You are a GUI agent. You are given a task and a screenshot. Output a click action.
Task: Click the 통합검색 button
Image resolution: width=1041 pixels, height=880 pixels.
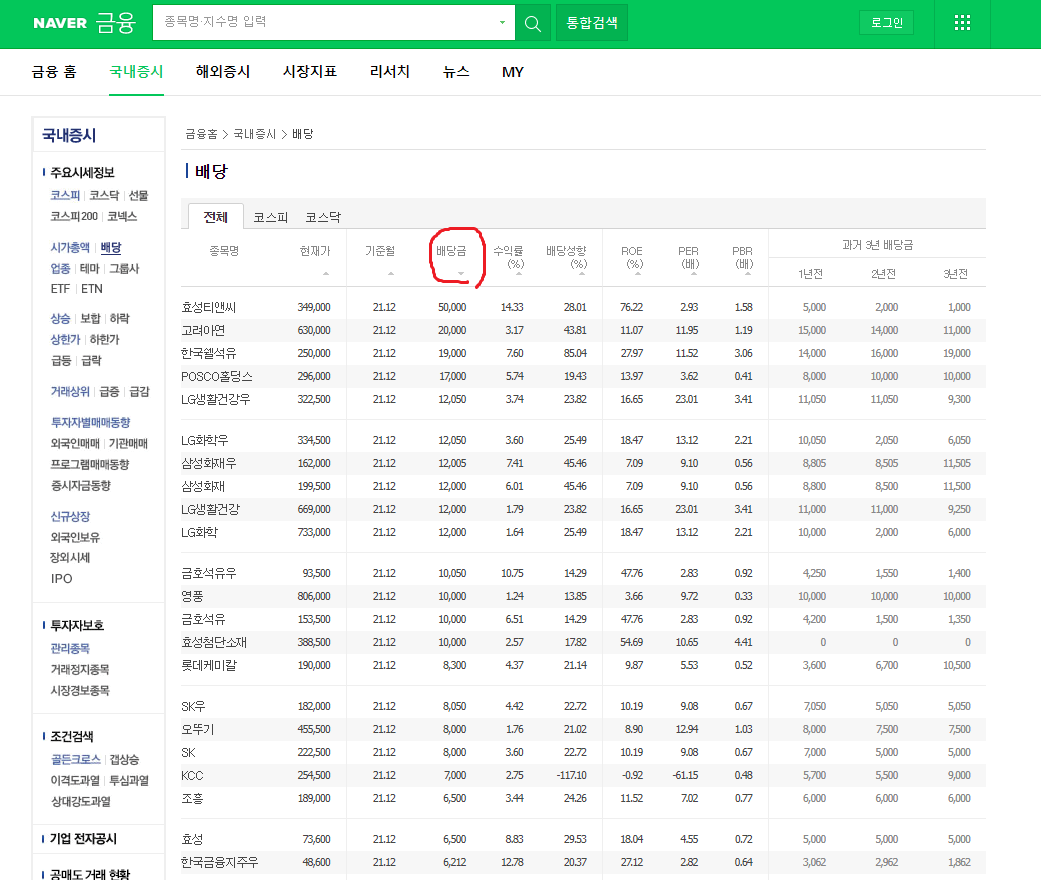[x=591, y=22]
